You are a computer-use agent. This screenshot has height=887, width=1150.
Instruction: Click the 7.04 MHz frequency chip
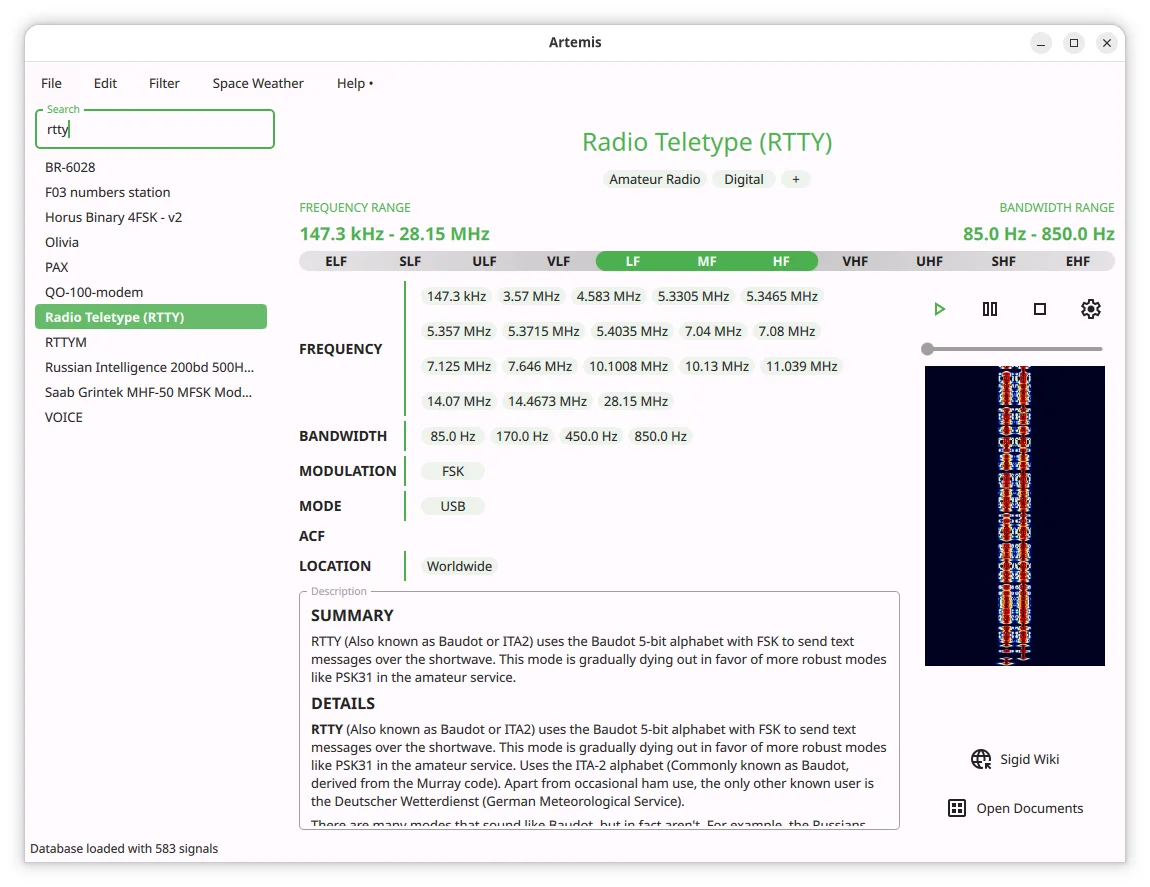[x=713, y=332]
